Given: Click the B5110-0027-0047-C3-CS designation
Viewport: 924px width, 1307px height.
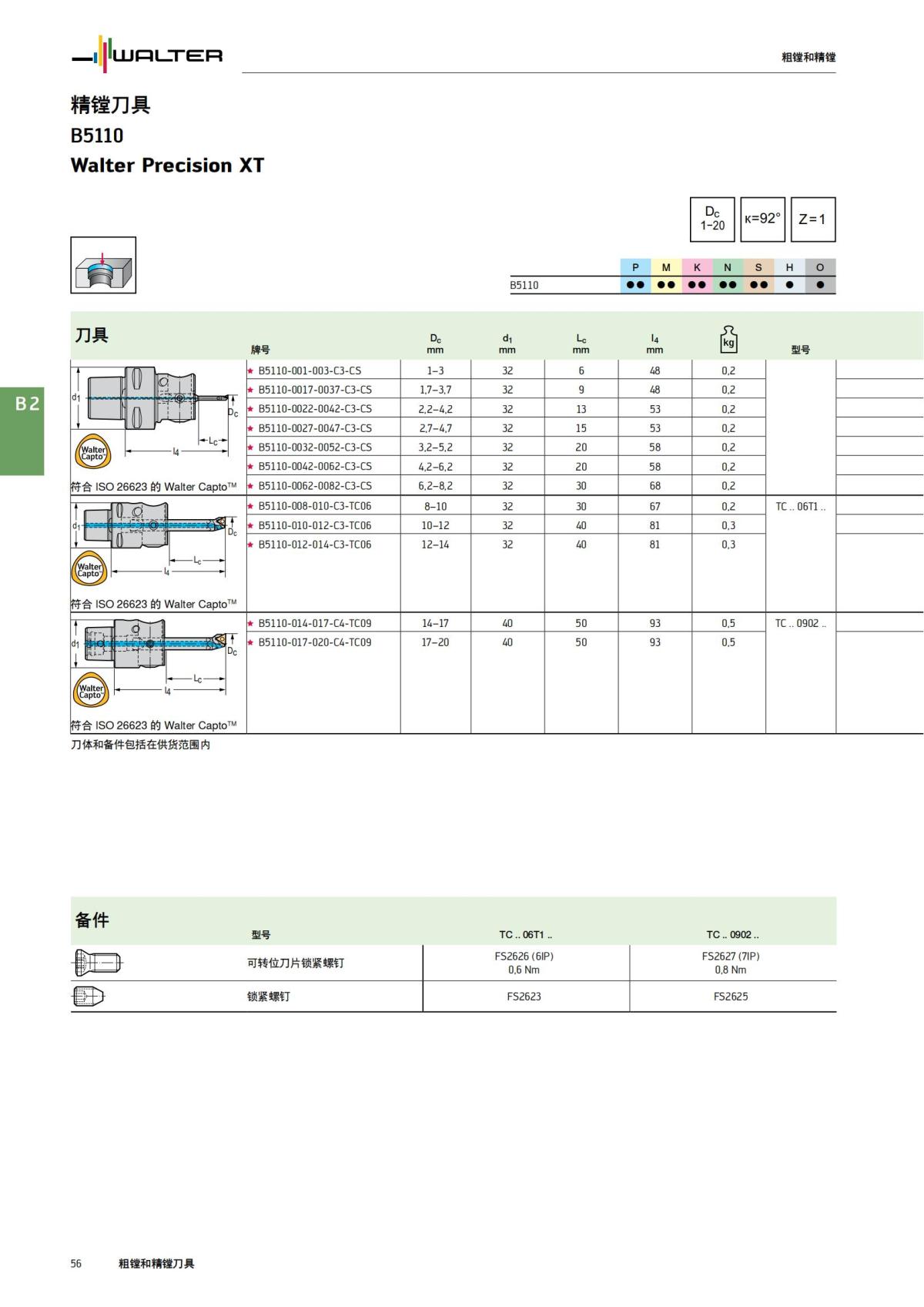Looking at the screenshot, I should click(315, 428).
